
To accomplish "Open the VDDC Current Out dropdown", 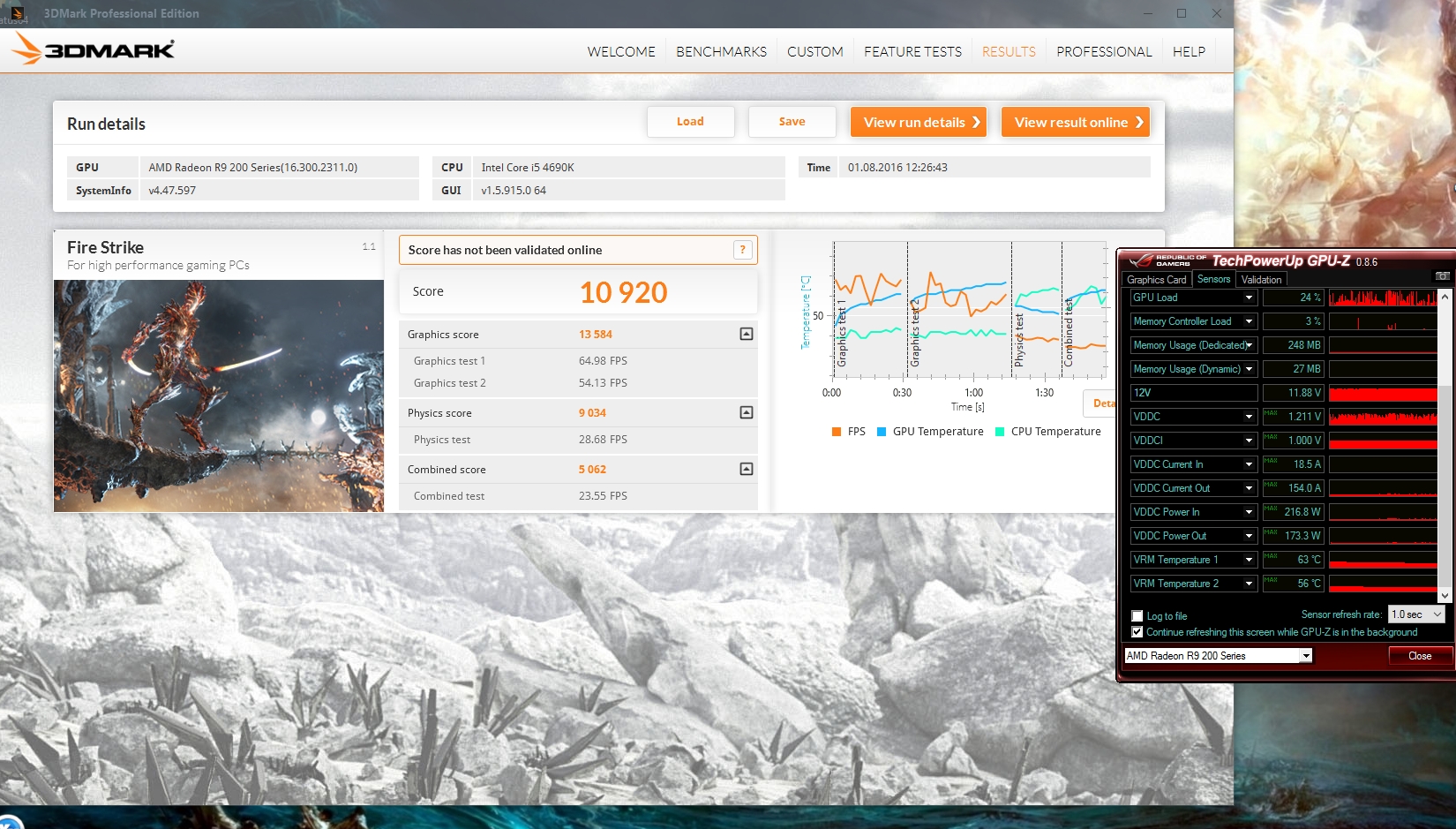I will (x=1249, y=488).
